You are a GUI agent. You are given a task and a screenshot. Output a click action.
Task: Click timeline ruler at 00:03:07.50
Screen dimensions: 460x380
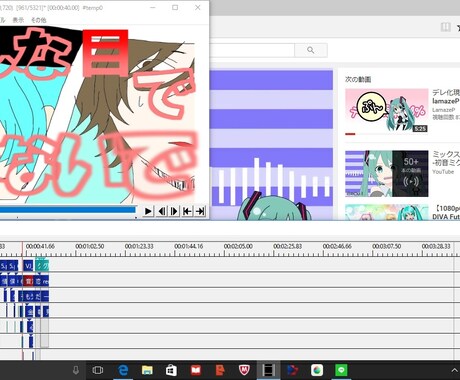pos(387,246)
